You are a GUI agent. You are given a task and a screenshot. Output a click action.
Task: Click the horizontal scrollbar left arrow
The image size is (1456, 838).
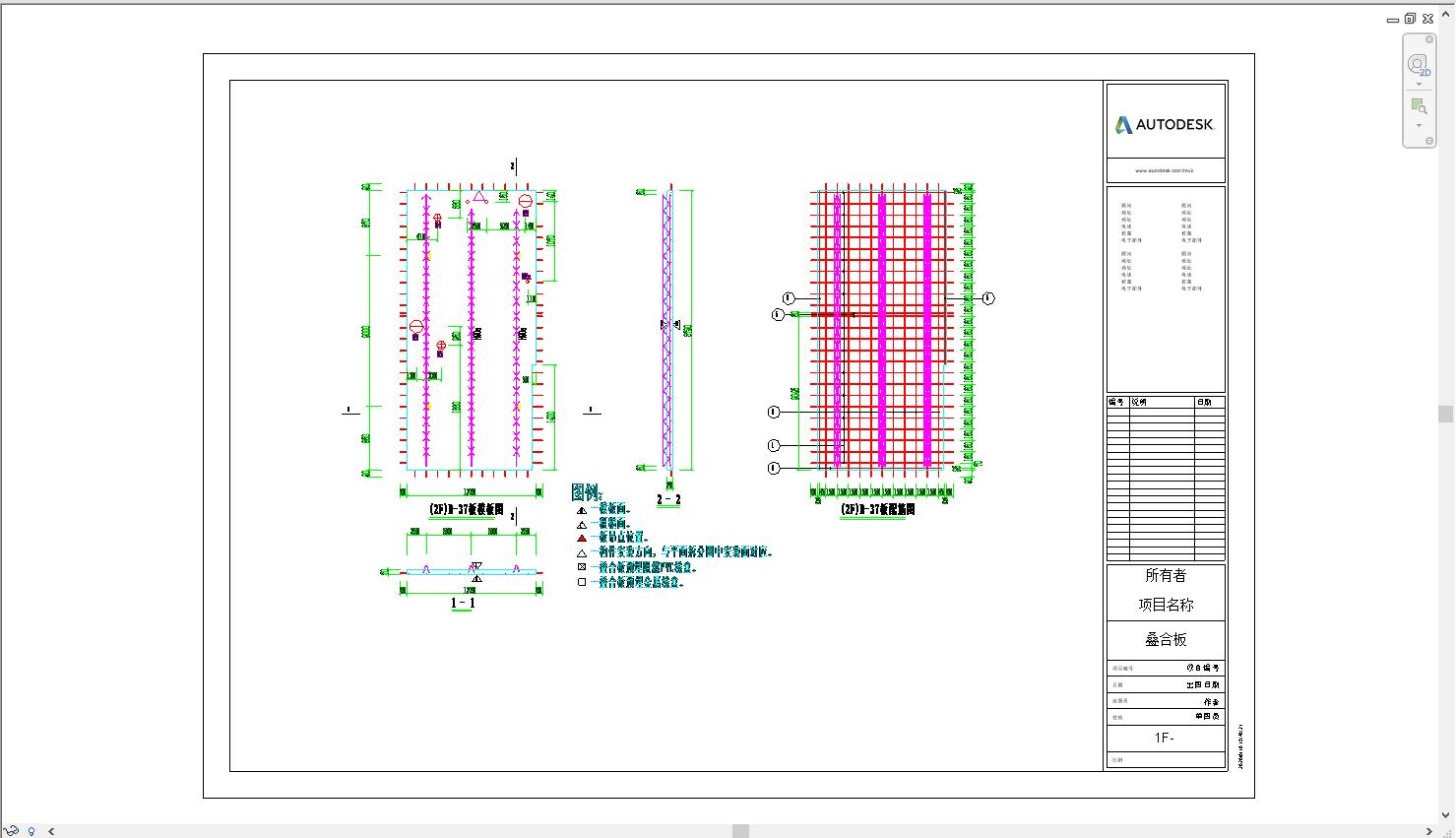click(51, 831)
